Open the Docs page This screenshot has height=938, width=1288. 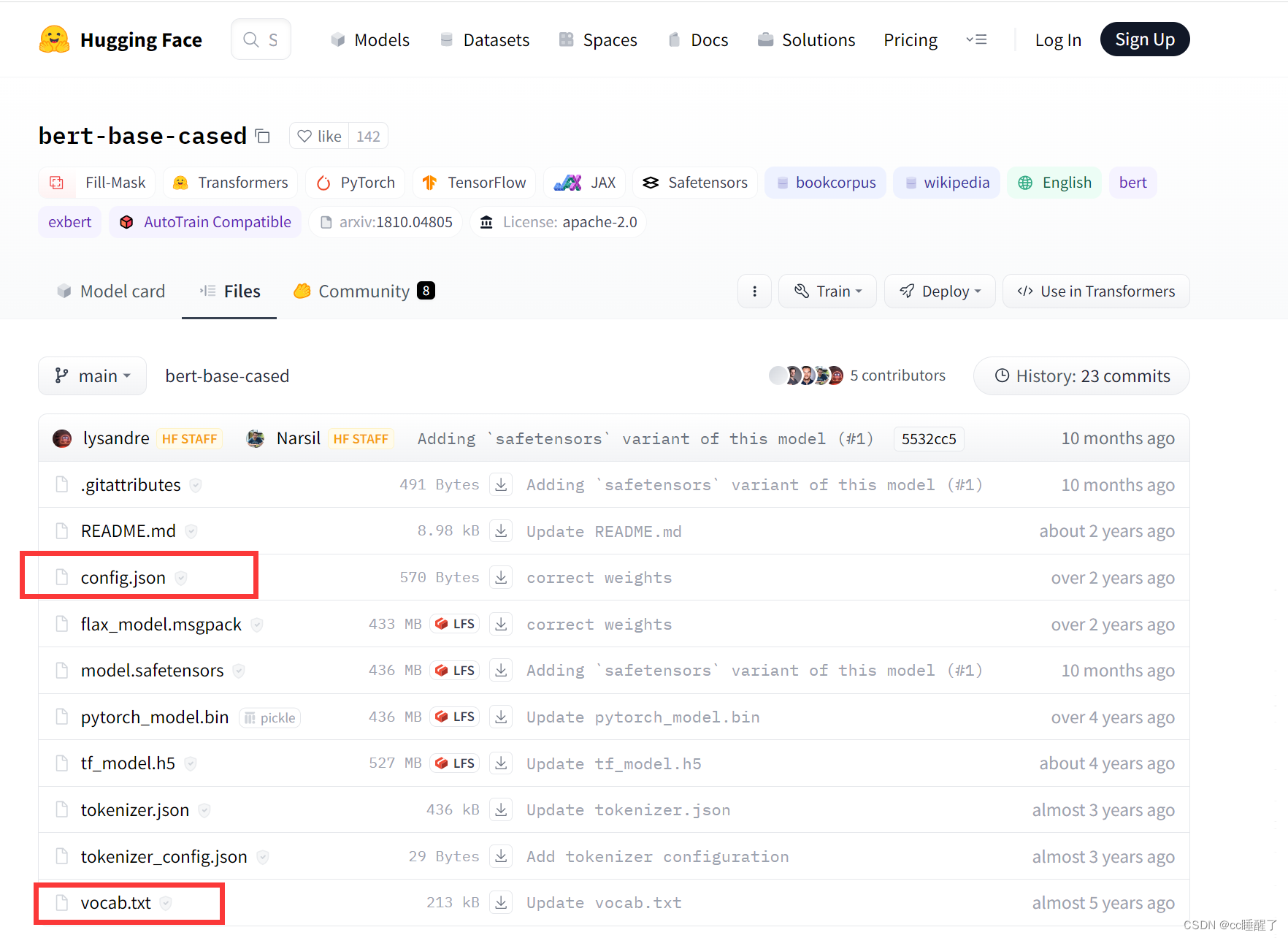click(x=698, y=39)
